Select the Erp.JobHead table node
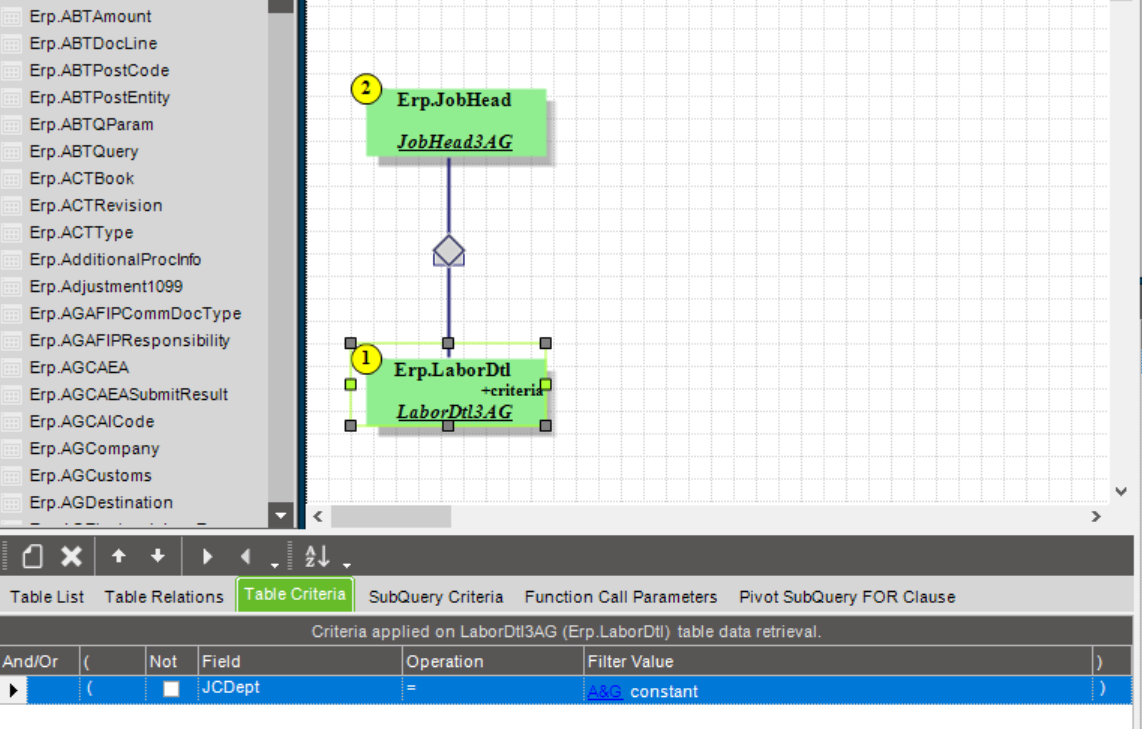This screenshot has height=729, width=1142. [456, 122]
